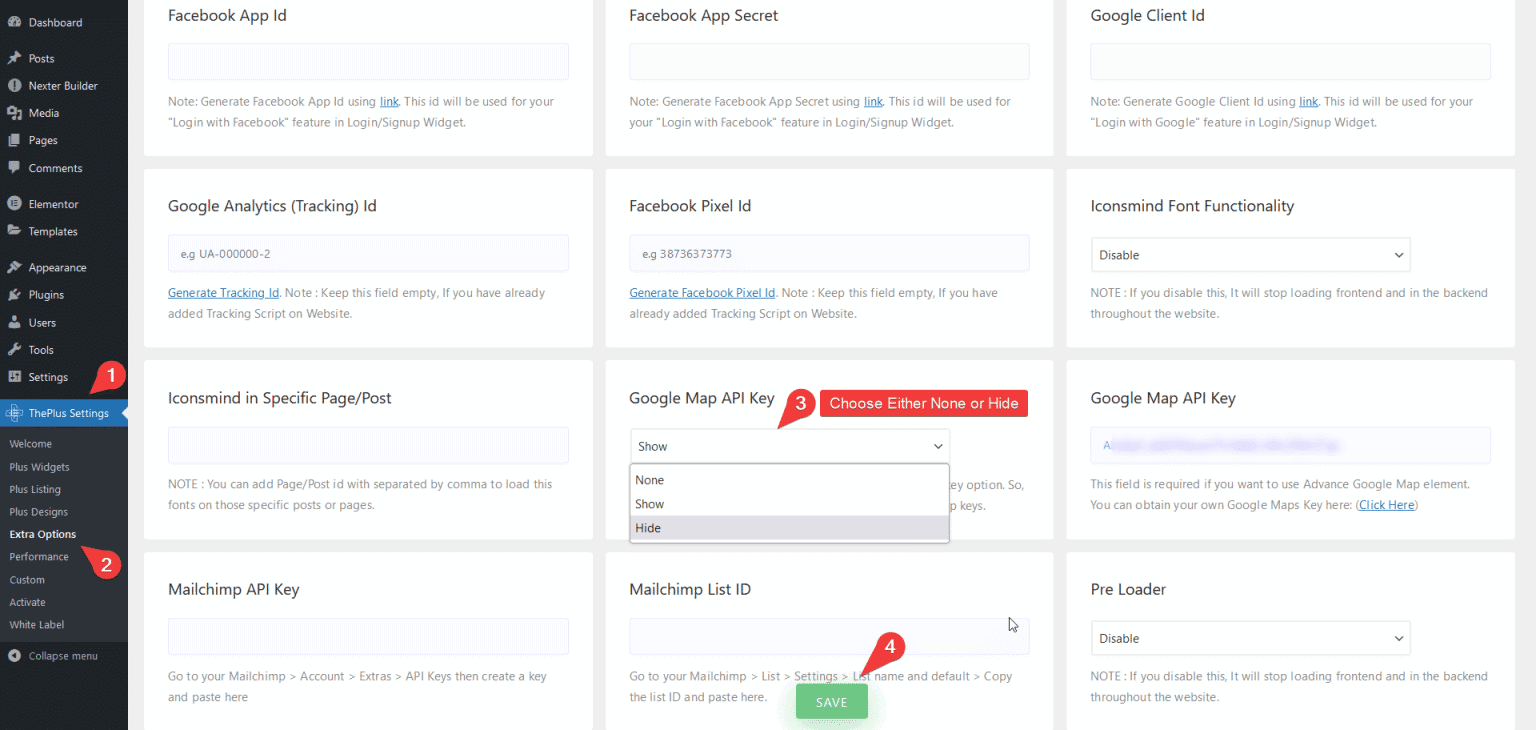1536x730 pixels.
Task: Expand the Pre Loader dropdown
Action: [x=1250, y=638]
